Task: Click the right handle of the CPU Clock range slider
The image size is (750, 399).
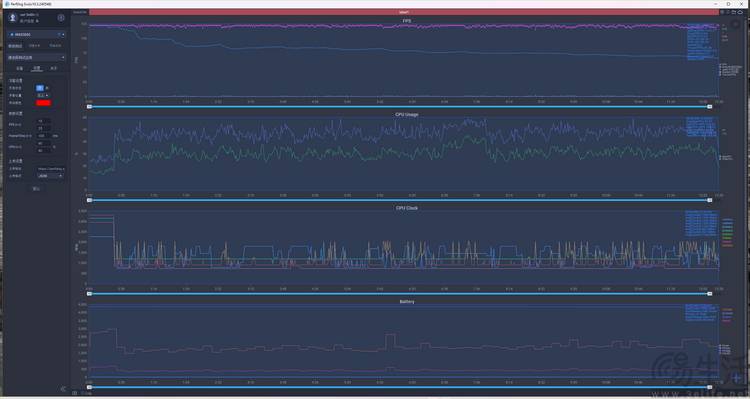Action: pyautogui.click(x=710, y=294)
